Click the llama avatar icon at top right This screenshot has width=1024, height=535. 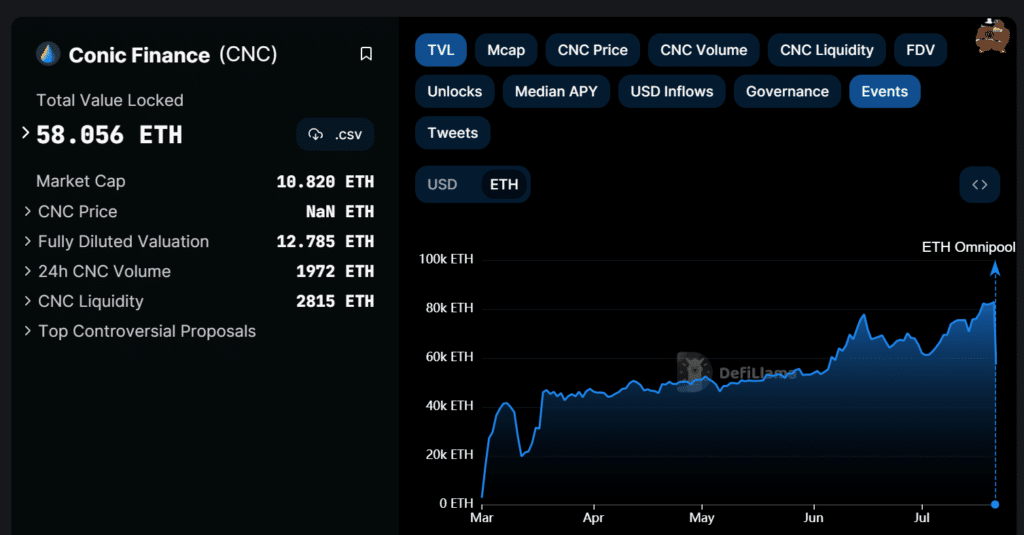[x=993, y=36]
